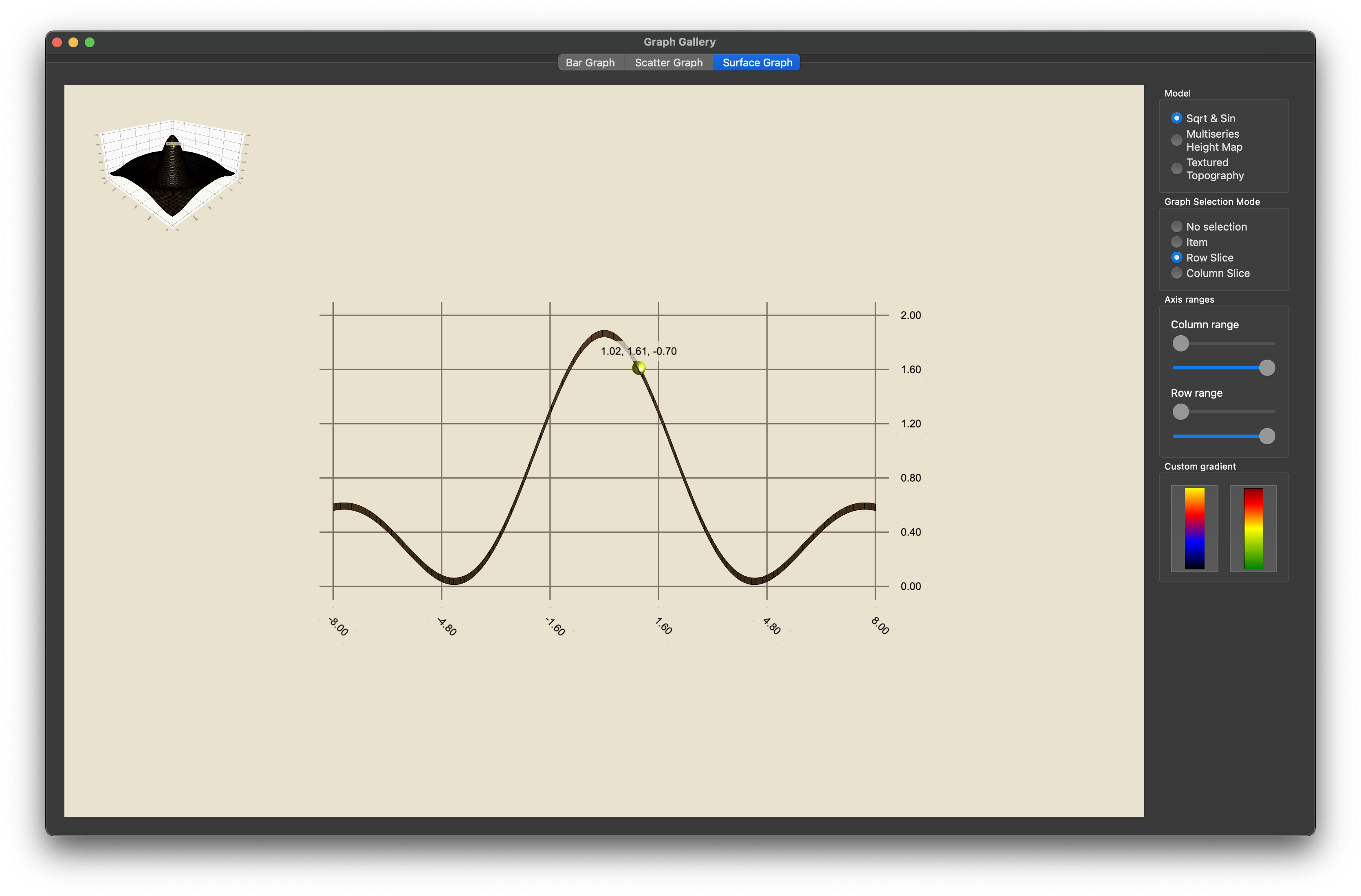Click the 0.00 Y-axis label
1361x896 pixels.
[x=910, y=586]
